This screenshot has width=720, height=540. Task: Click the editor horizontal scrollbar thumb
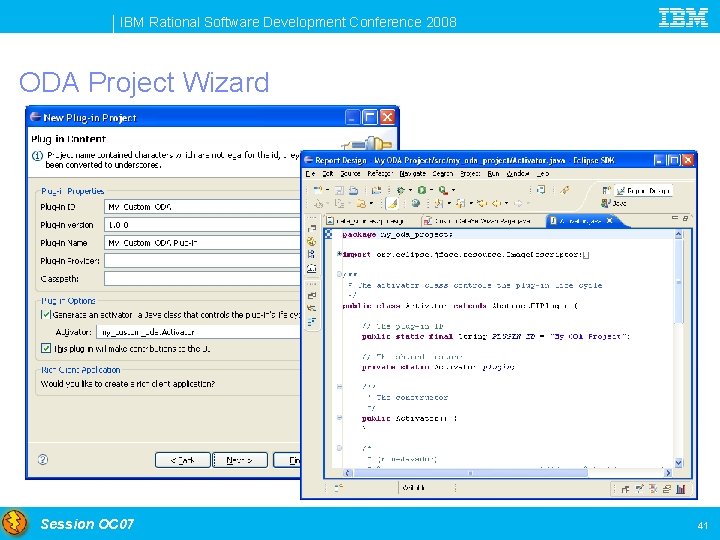click(470, 472)
